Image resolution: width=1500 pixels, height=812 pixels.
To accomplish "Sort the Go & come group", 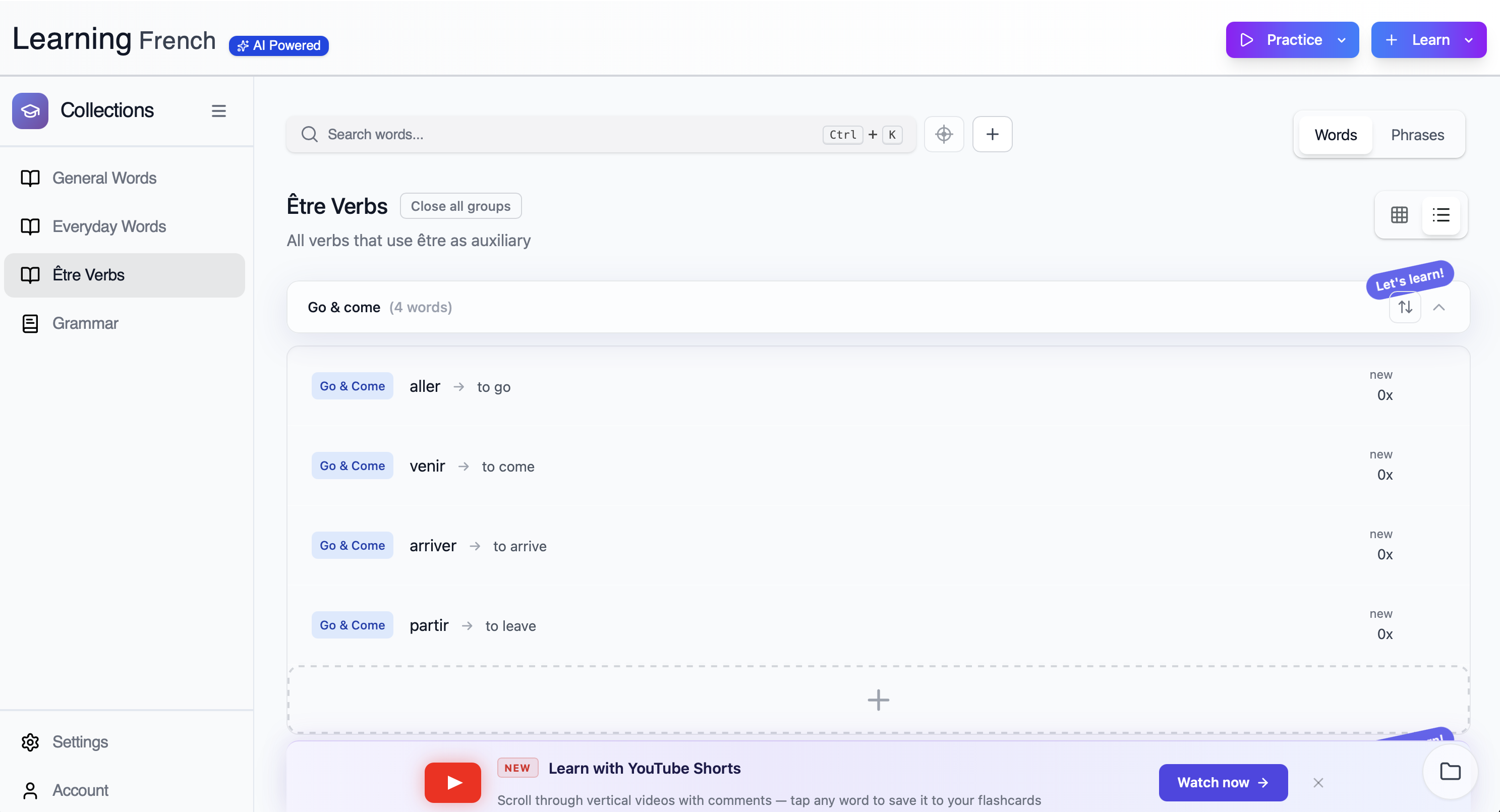I will [1405, 307].
